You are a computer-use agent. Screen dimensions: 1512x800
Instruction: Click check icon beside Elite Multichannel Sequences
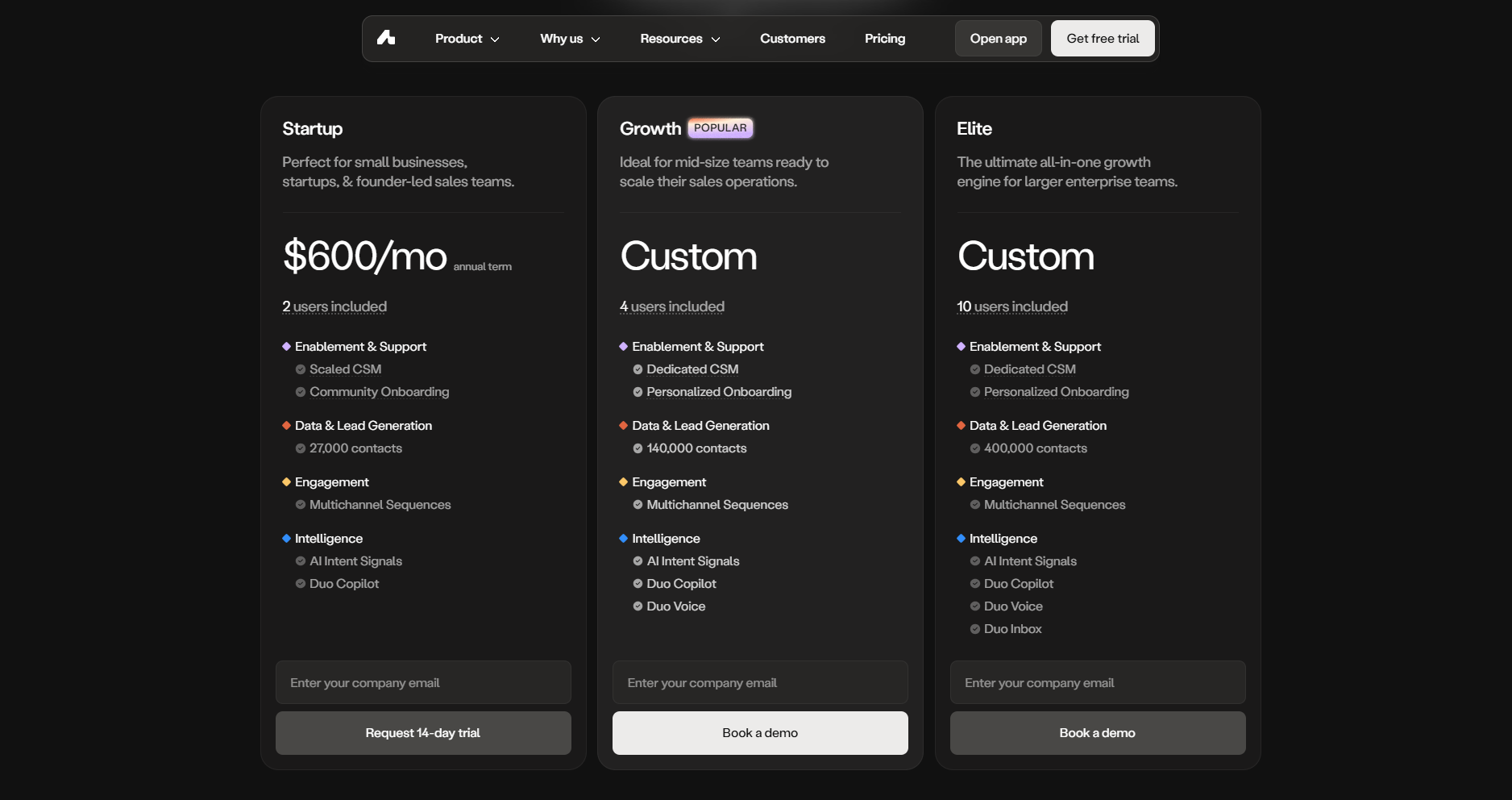point(975,505)
